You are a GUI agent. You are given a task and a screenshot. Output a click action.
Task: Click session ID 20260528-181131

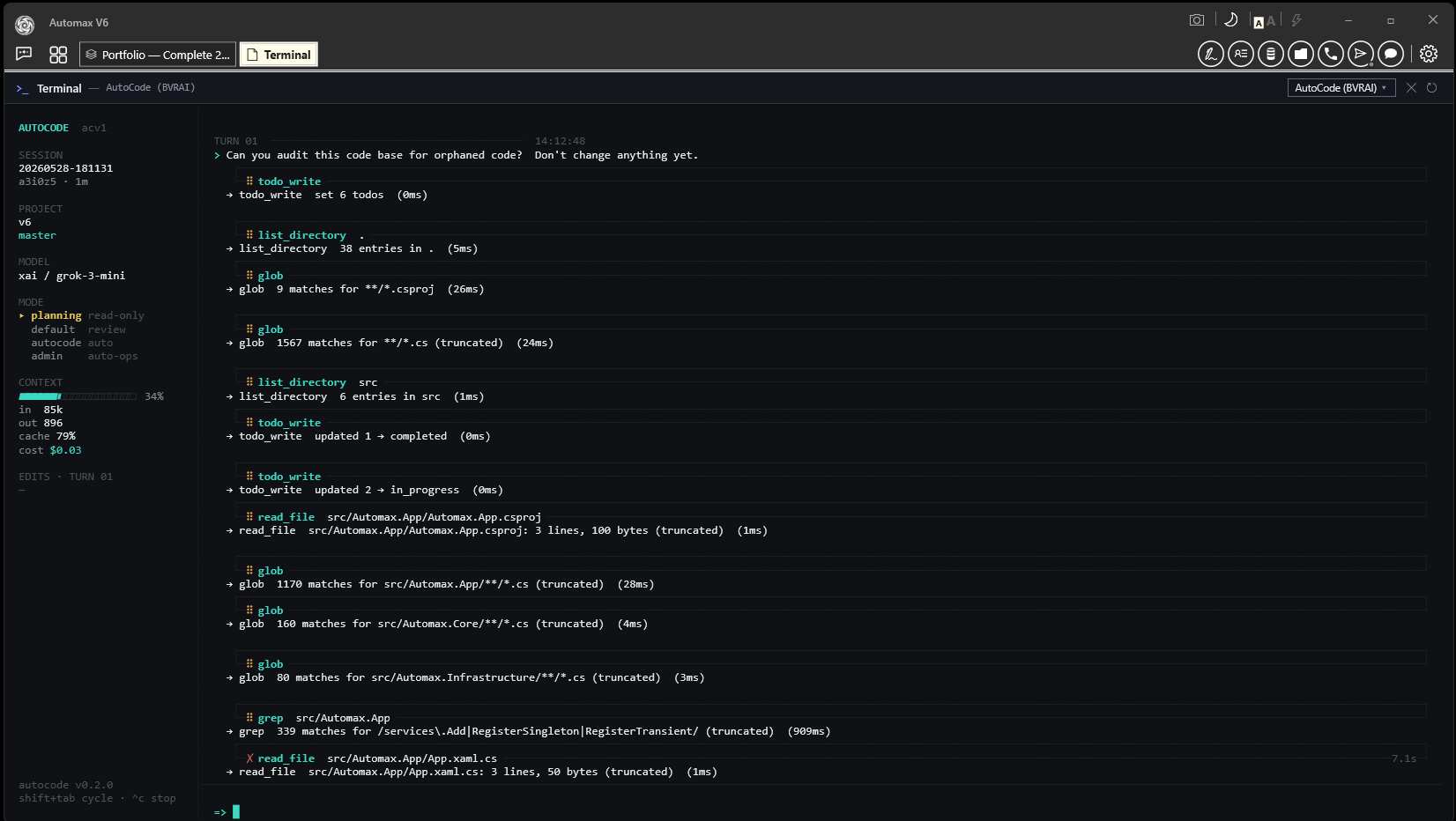(65, 168)
